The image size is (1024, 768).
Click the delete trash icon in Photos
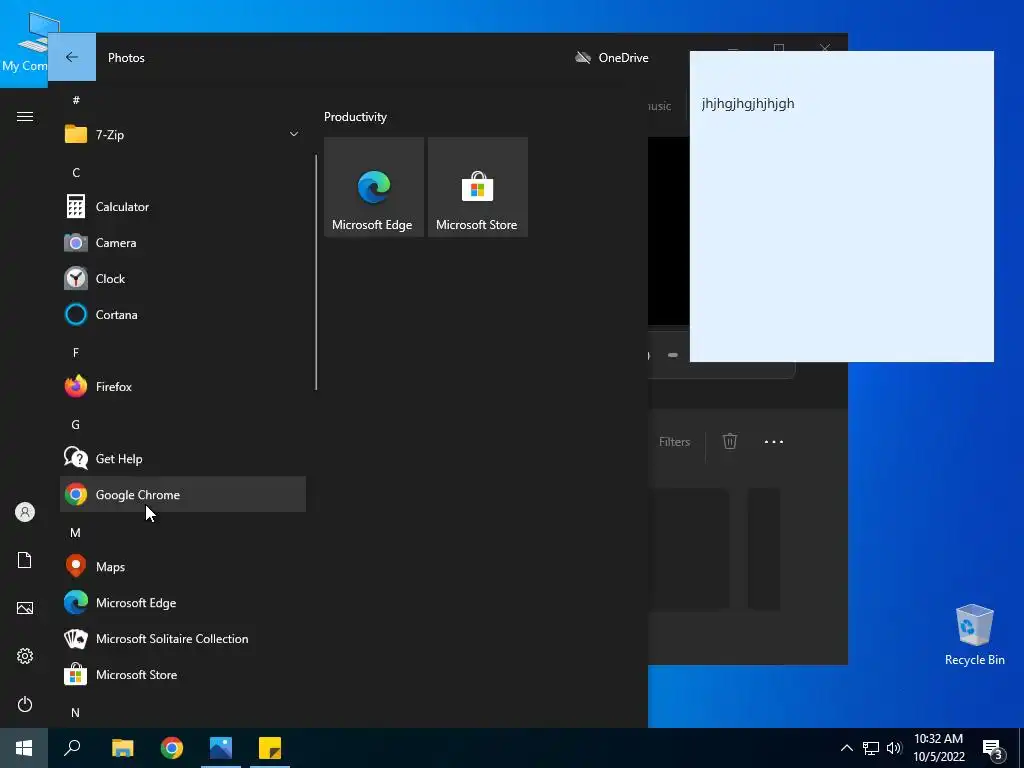[x=729, y=441]
